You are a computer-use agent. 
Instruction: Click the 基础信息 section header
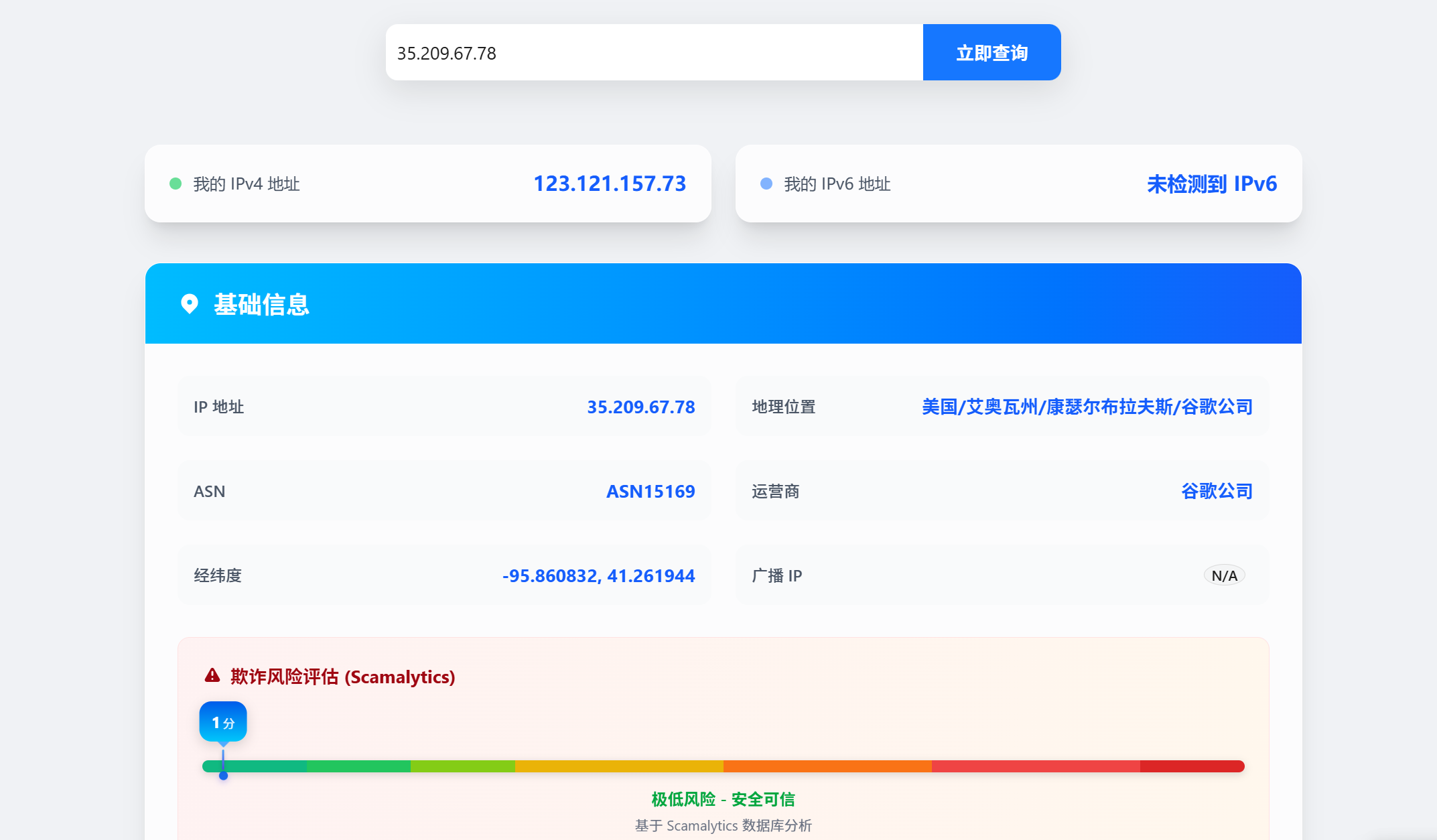[261, 304]
